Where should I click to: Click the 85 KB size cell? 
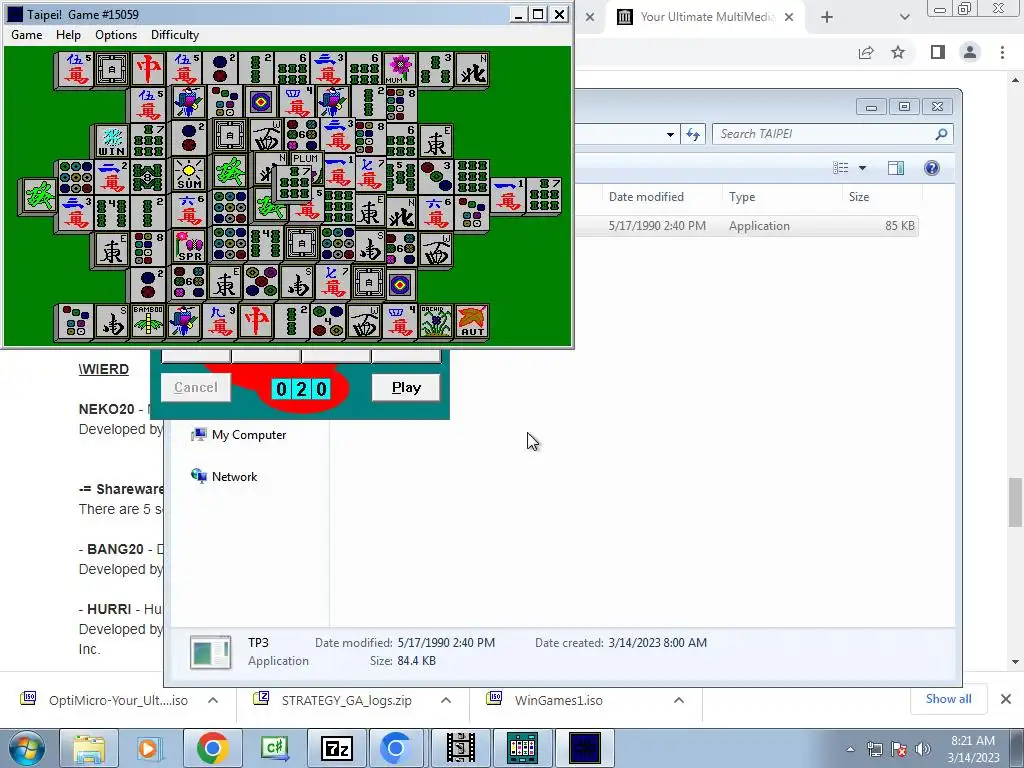899,226
